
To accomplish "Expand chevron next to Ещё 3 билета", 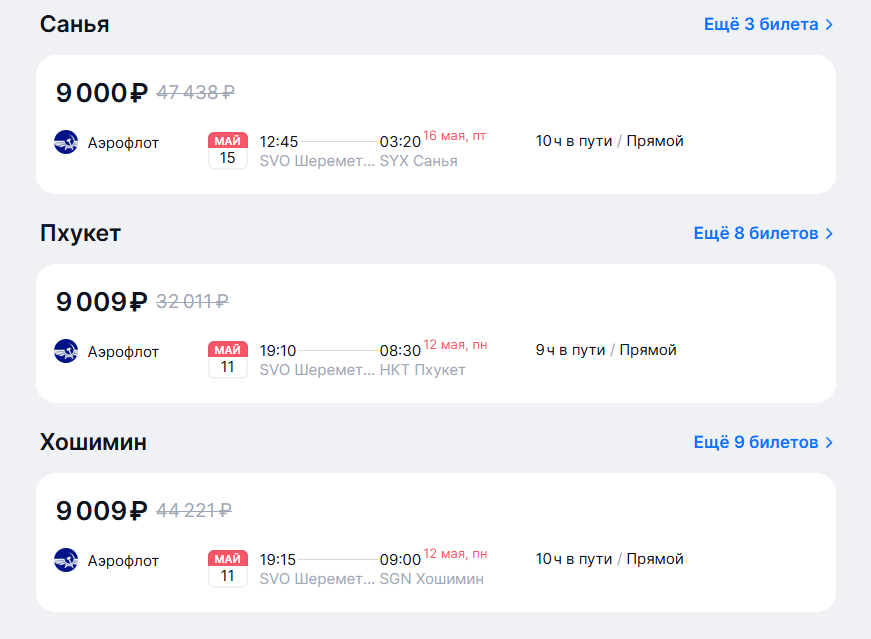I will pyautogui.click(x=829, y=25).
